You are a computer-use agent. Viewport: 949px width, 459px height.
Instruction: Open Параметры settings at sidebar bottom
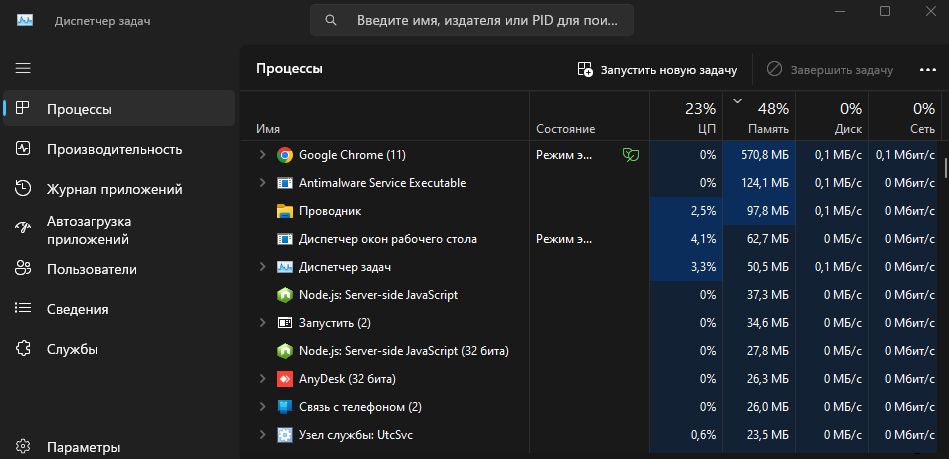click(119, 447)
